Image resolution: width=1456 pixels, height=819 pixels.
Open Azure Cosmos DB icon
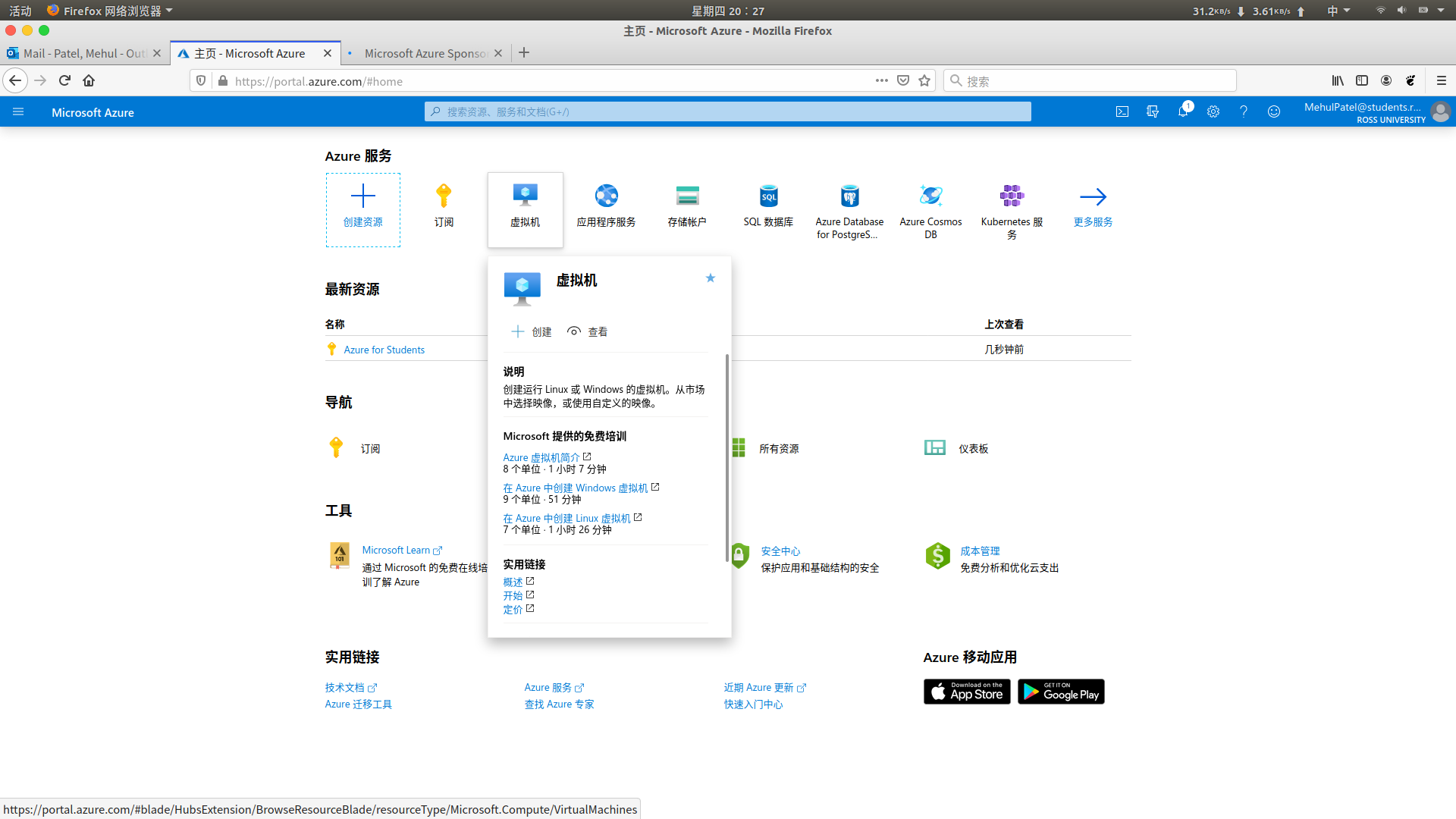(930, 196)
